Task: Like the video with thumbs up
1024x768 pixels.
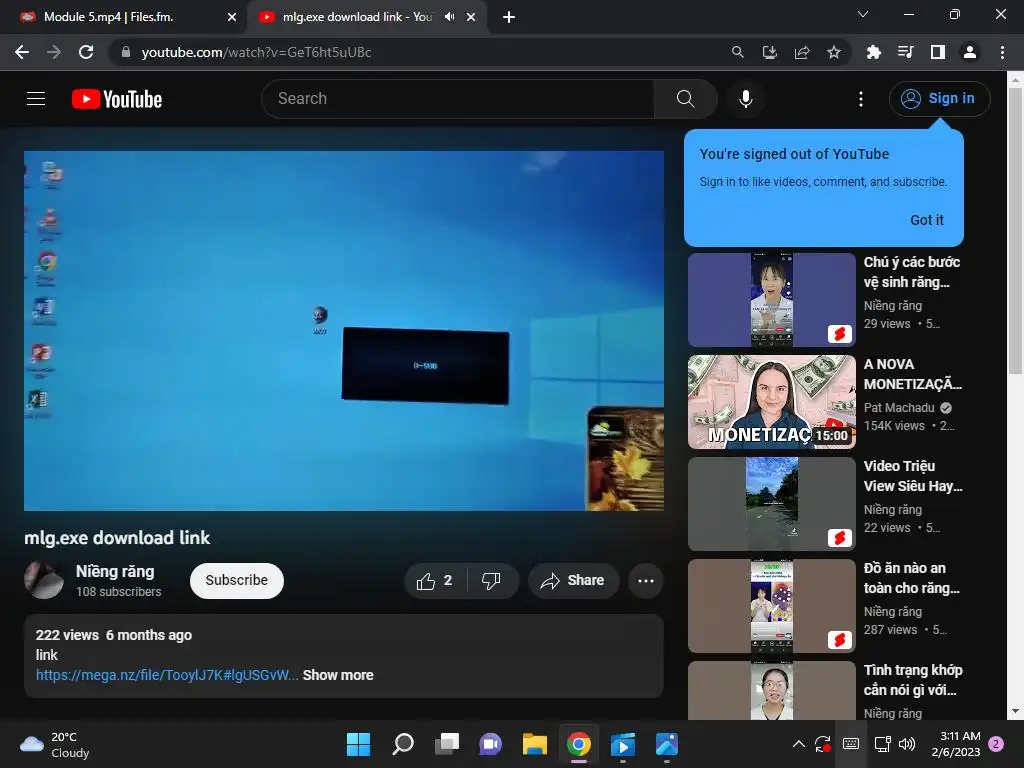Action: pos(435,581)
